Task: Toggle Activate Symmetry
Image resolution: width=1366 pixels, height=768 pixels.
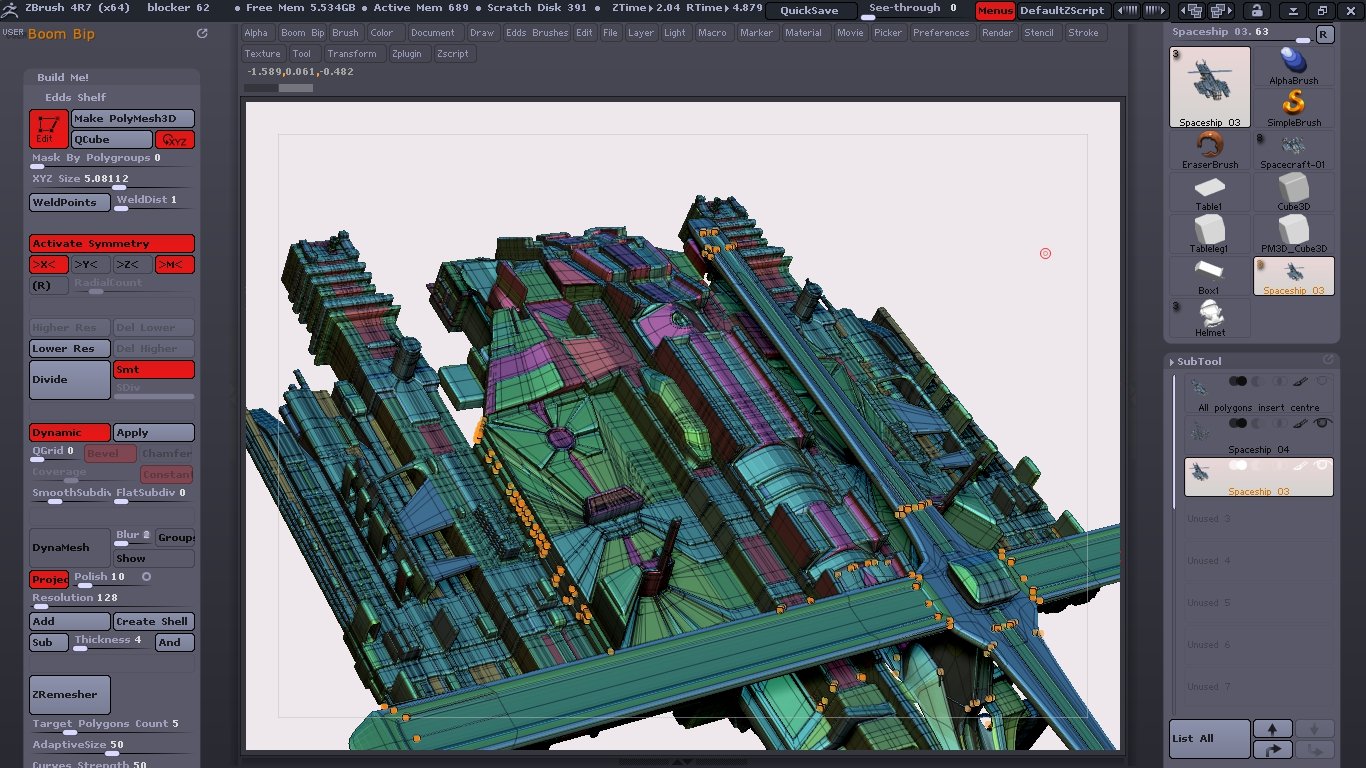Action: tap(111, 244)
